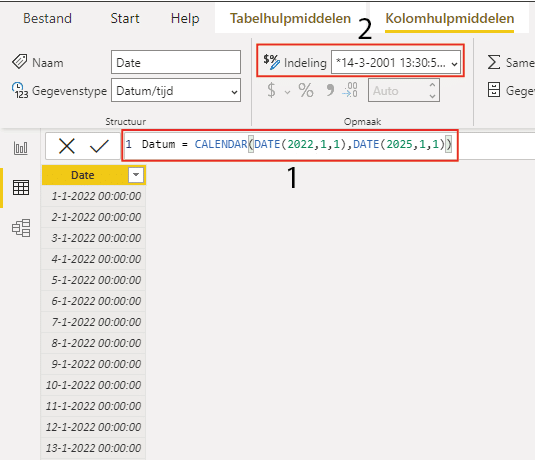The height and width of the screenshot is (460, 536).
Task: Select cell 11-1-2022 00:00:00
Action: (94, 406)
